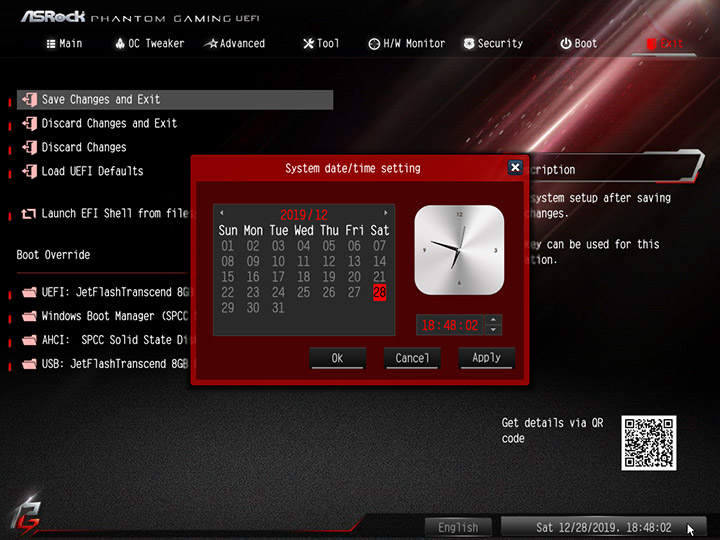This screenshot has width=720, height=540.
Task: Switch to the Boot tab
Action: click(x=579, y=44)
